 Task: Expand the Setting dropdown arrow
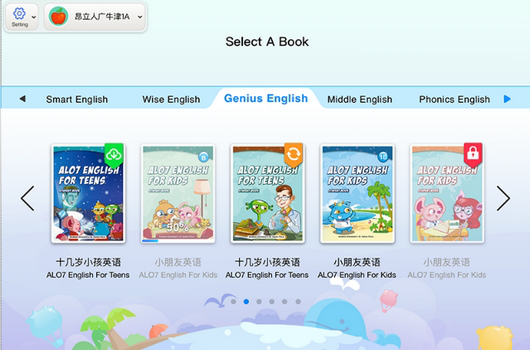(x=33, y=17)
